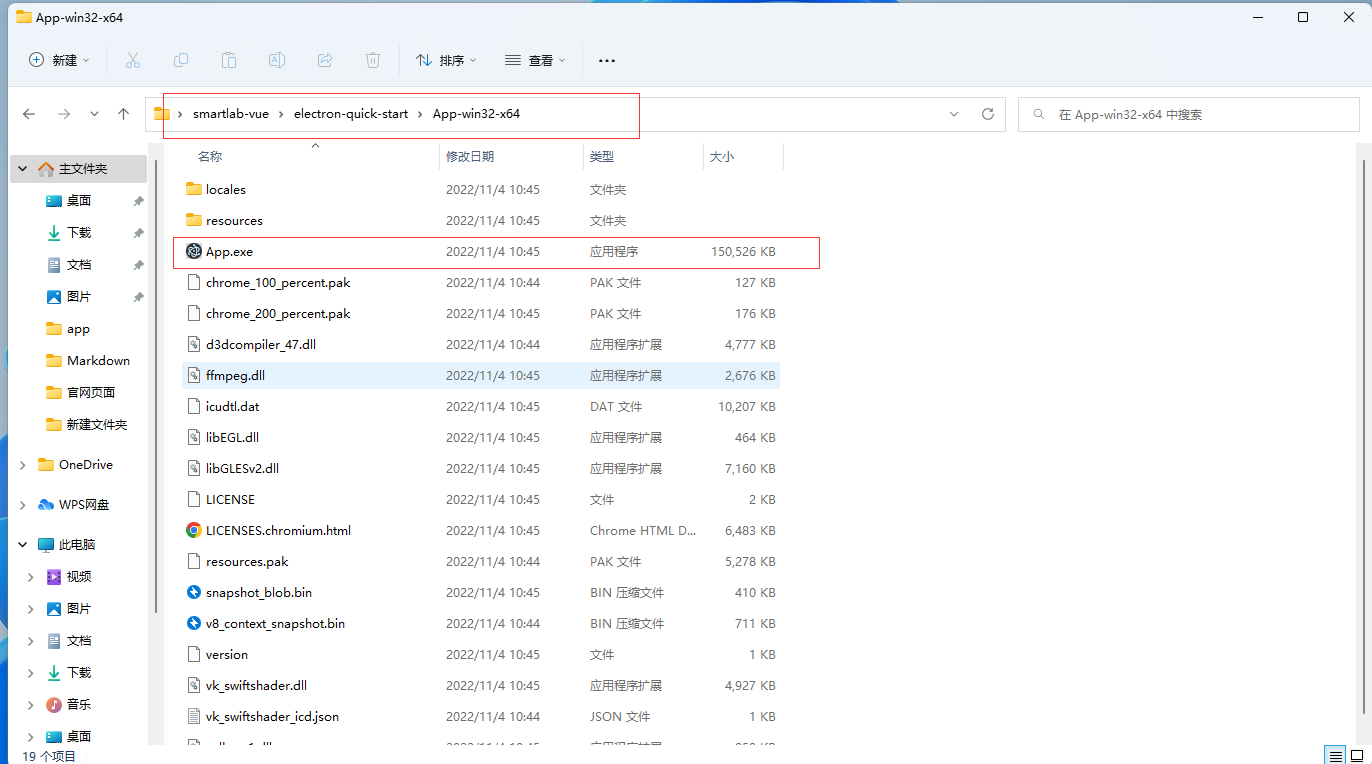Collapse the 此电脑 tree node

click(x=23, y=545)
